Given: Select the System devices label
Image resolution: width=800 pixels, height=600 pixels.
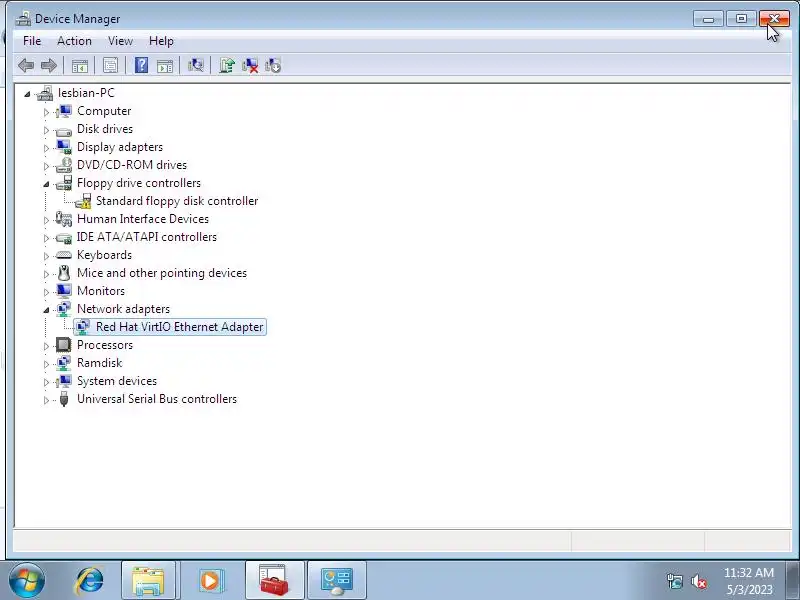Looking at the screenshot, I should pyautogui.click(x=117, y=381).
